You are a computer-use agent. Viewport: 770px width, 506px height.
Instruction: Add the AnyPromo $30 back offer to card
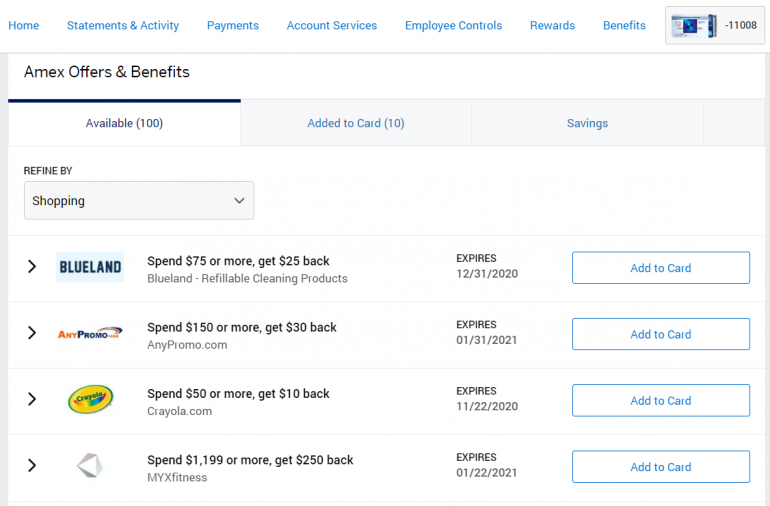pos(660,334)
